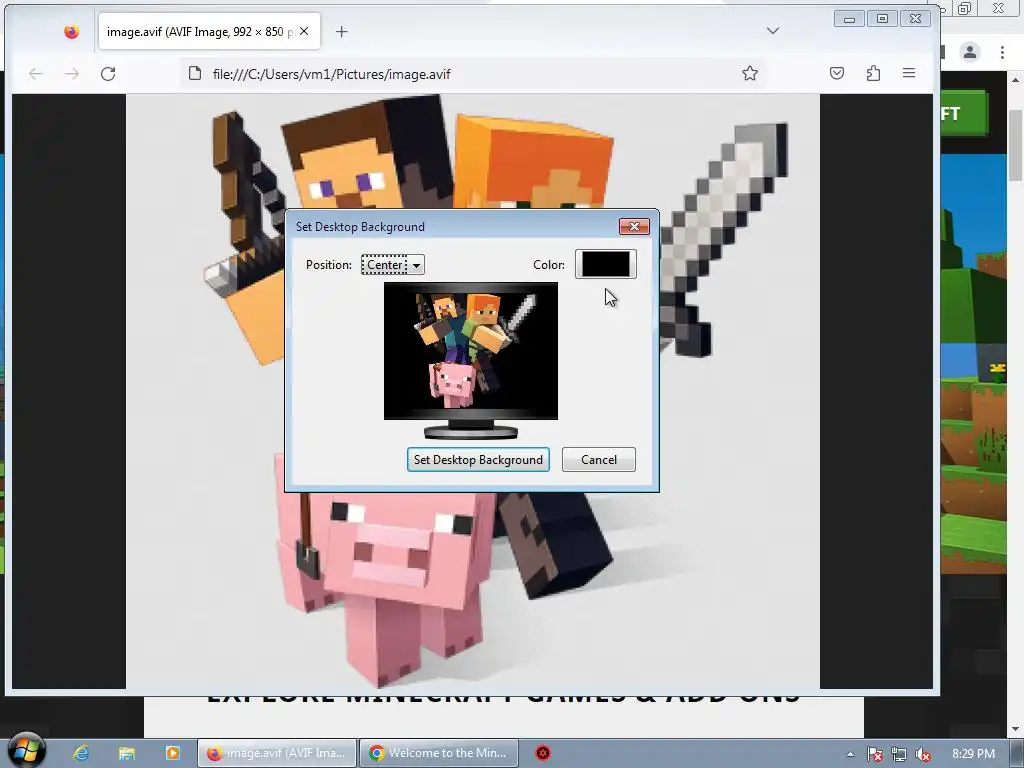Open the Chrome three-dot menu
Viewport: 1024px width, 768px height.
point(1002,52)
